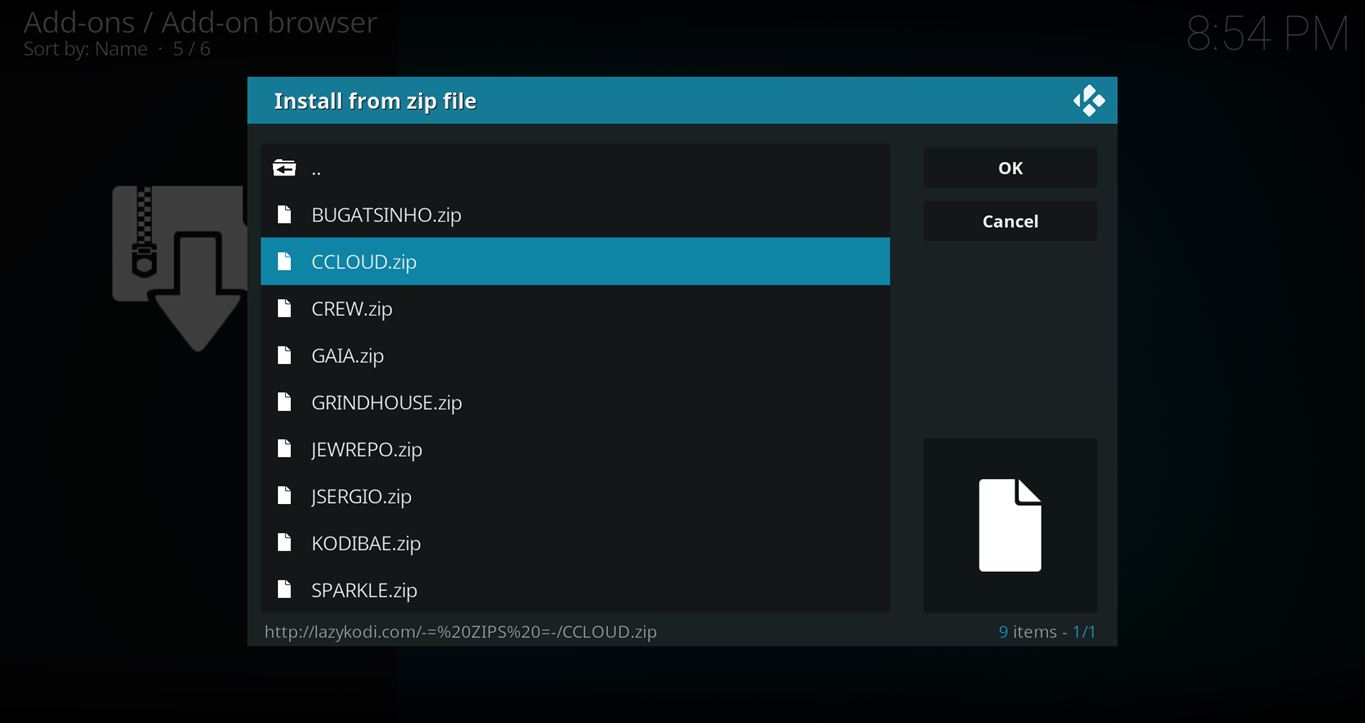The image size is (1365, 723).
Task: Click the large file preview thumbnail
Action: 1009,525
